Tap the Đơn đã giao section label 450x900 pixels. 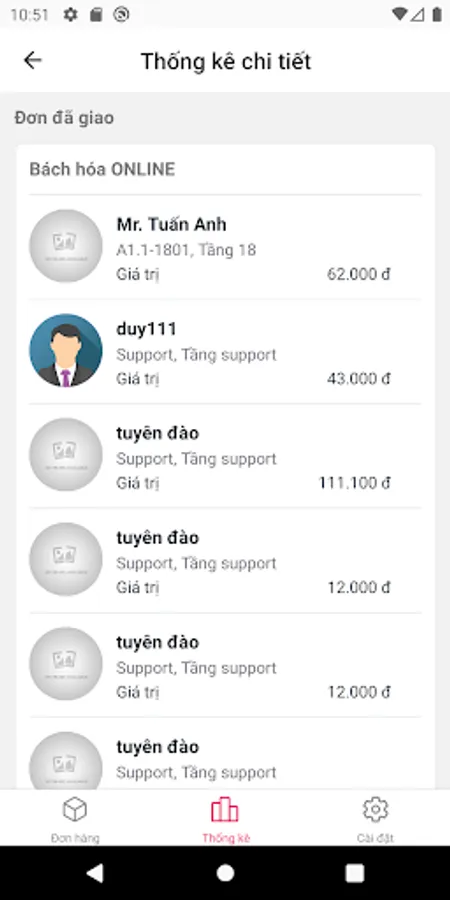coord(64,118)
